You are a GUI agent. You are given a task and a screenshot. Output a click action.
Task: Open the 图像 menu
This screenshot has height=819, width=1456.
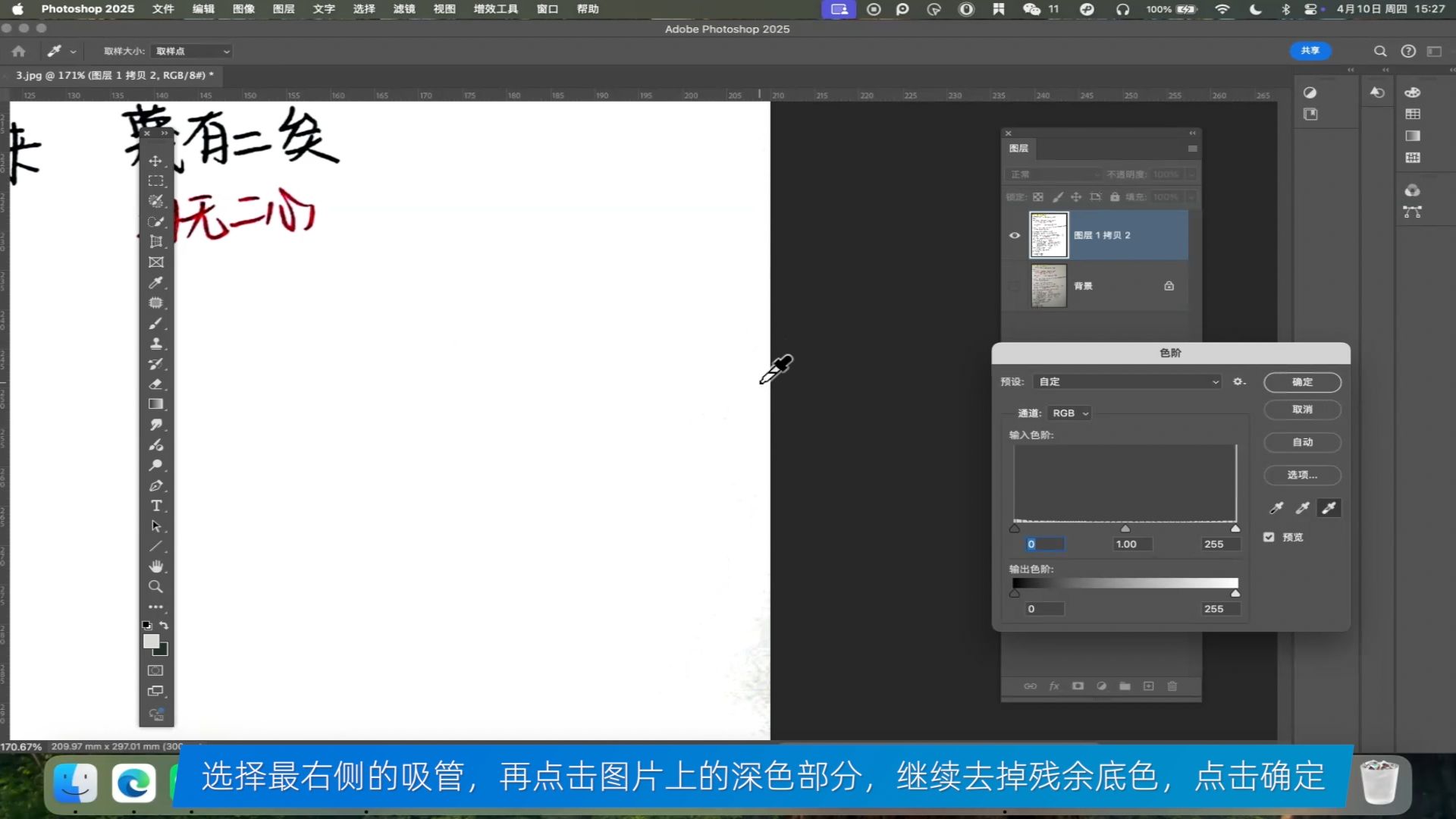(x=243, y=9)
